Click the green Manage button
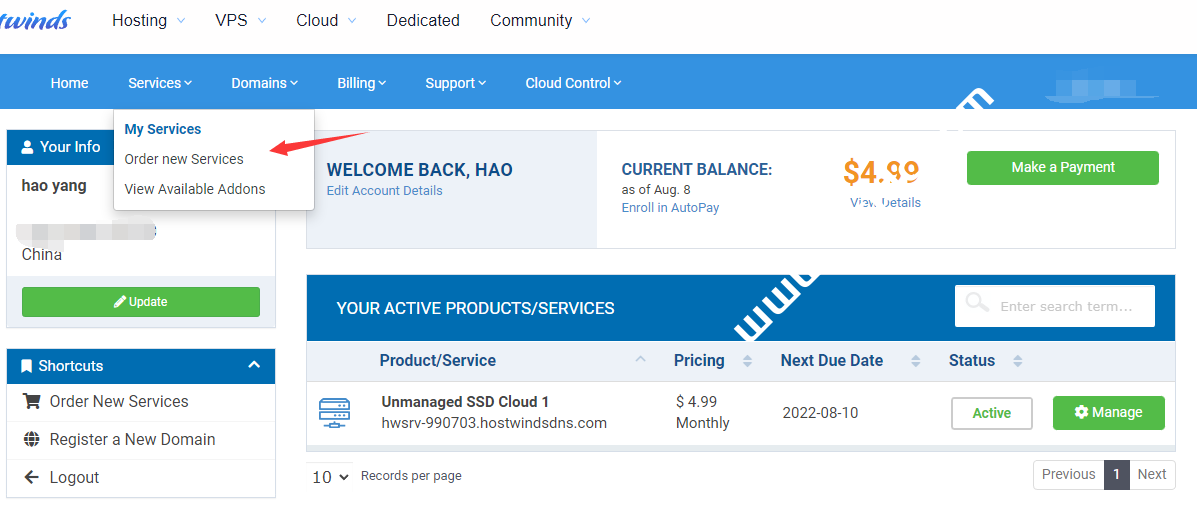This screenshot has width=1197, height=505. point(1108,413)
